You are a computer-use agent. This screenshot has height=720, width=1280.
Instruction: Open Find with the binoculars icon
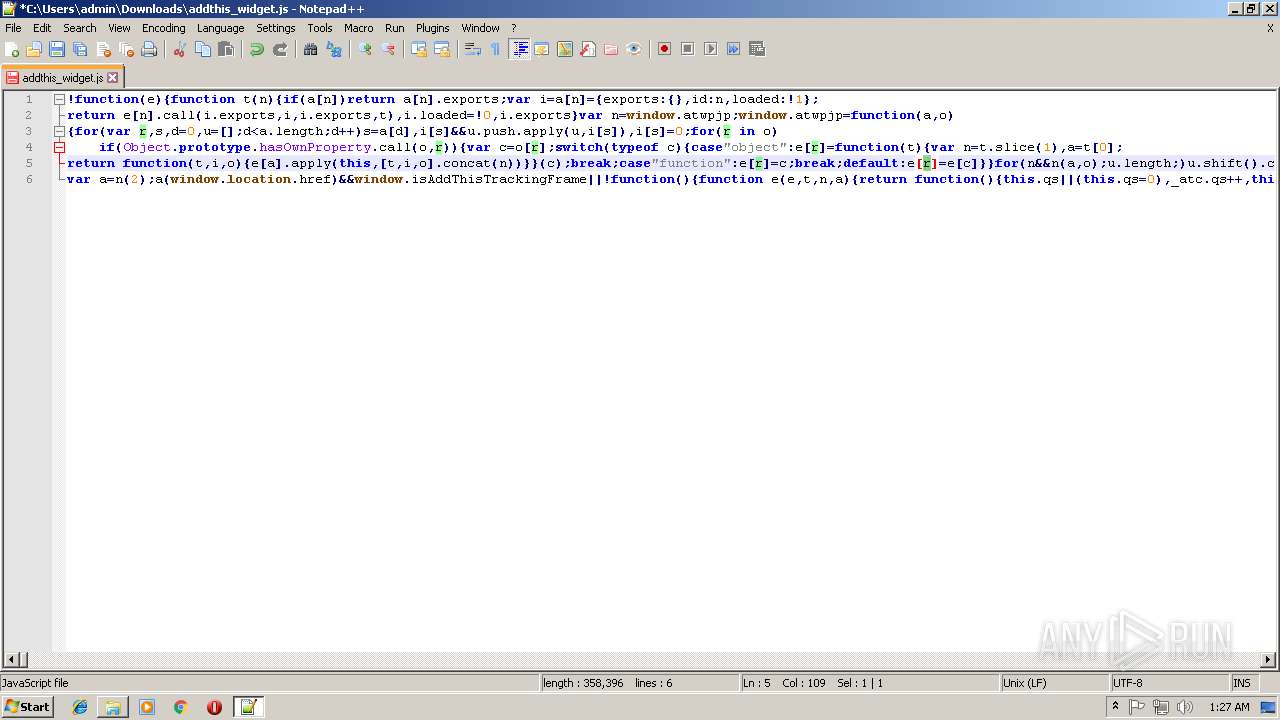(311, 49)
